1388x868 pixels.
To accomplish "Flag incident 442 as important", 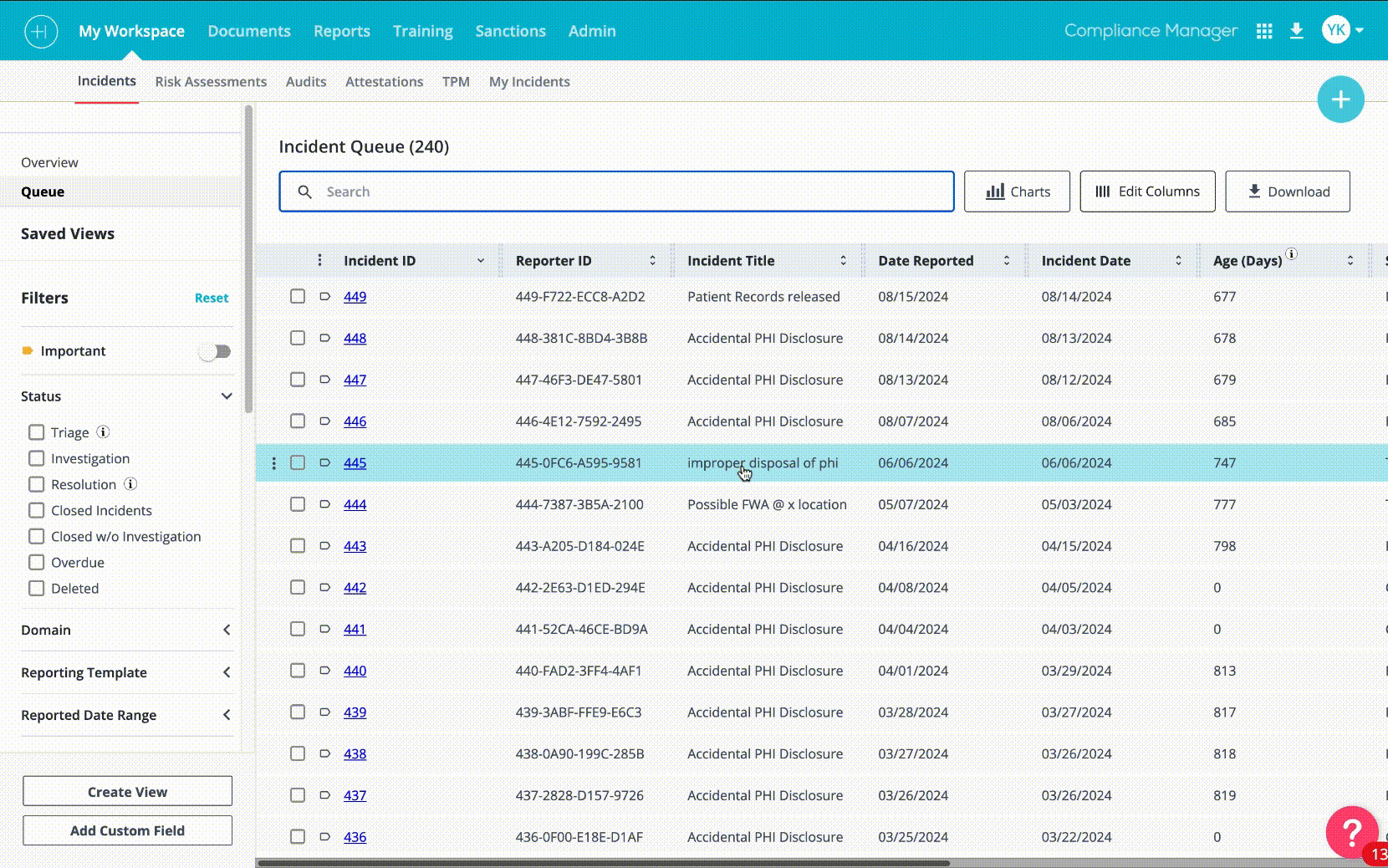I will coord(324,587).
